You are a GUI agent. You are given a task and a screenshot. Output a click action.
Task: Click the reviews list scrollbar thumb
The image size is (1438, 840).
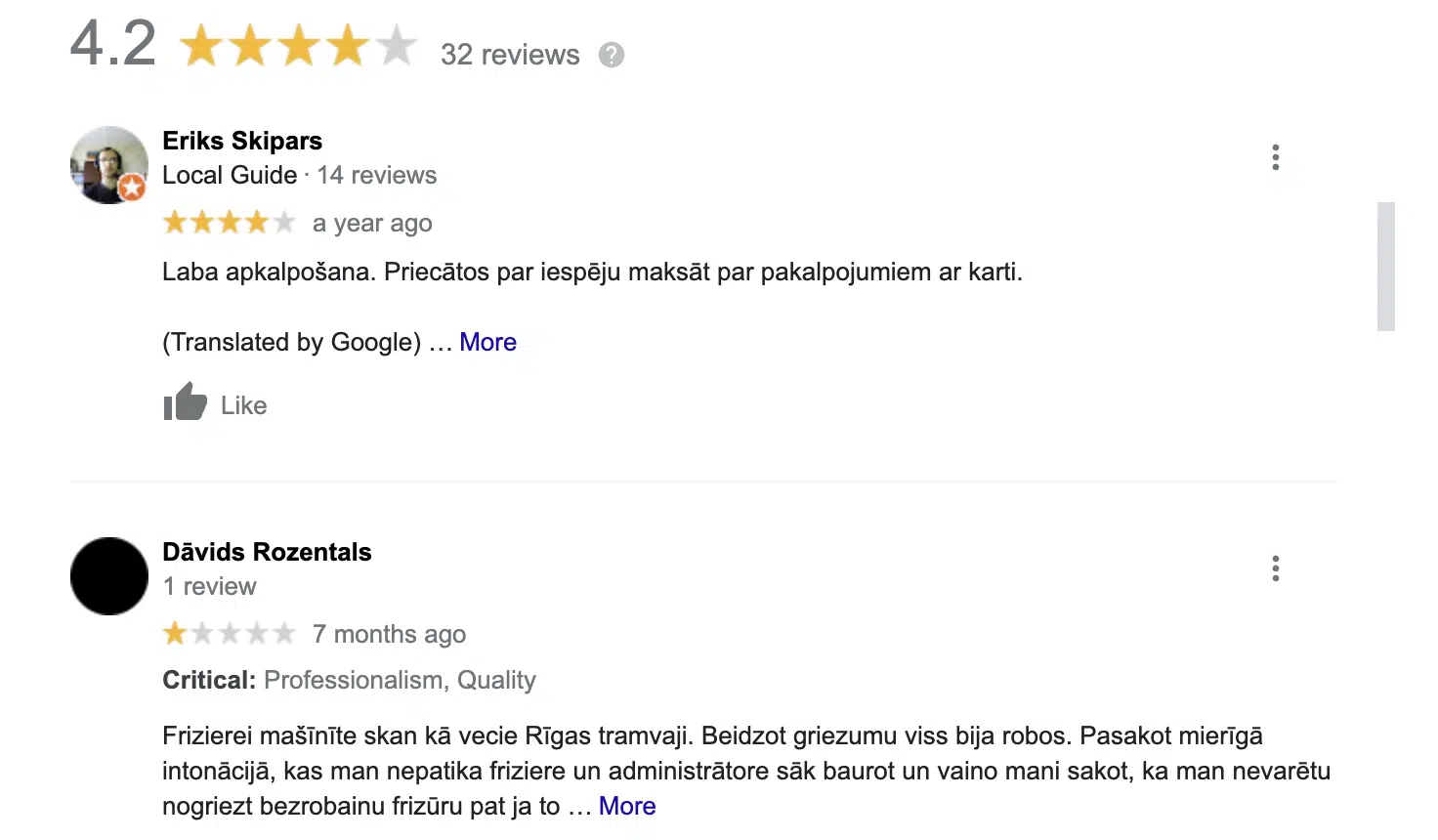point(1385,266)
